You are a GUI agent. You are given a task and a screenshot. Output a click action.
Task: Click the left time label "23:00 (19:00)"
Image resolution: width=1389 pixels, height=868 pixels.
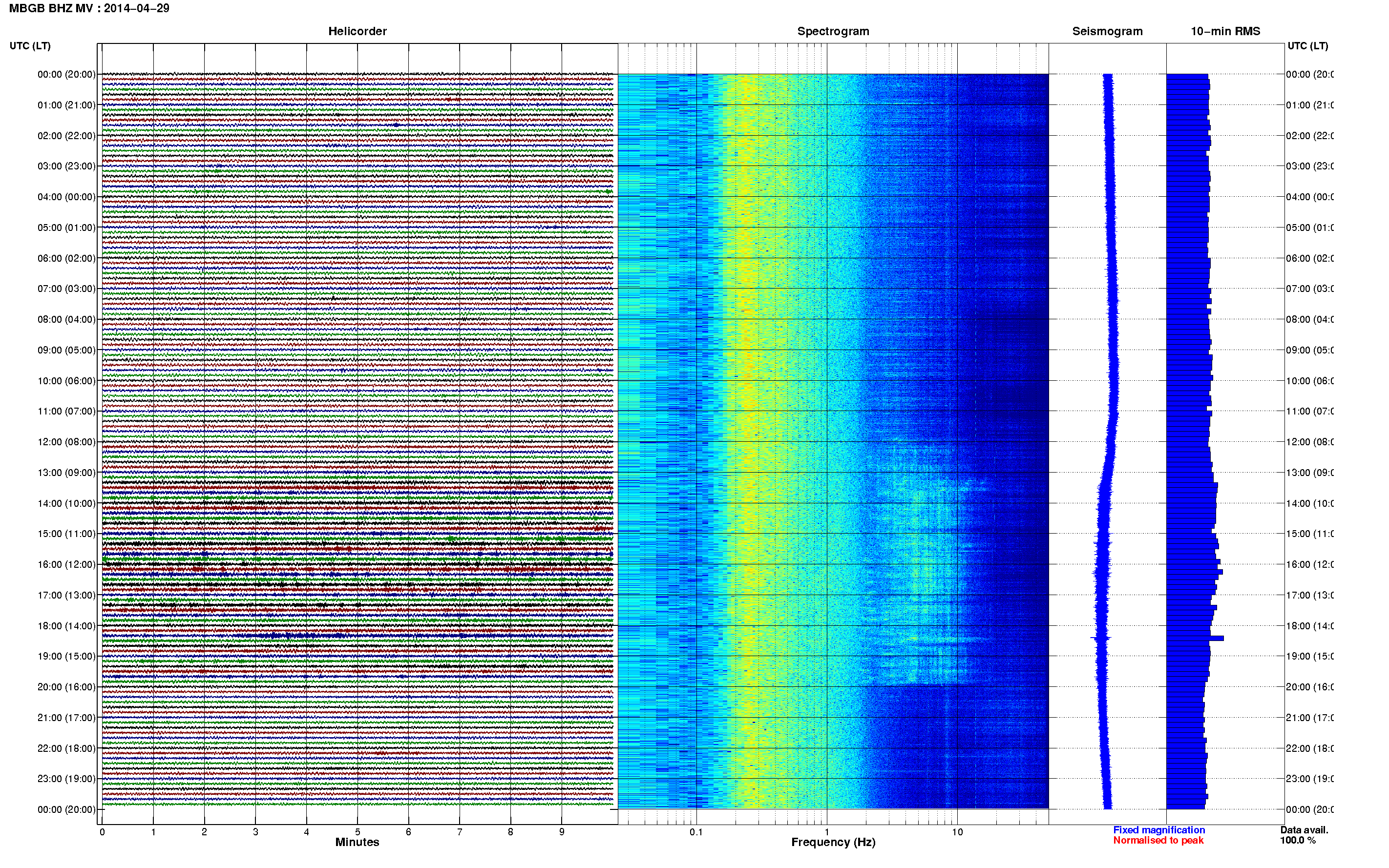pos(66,779)
